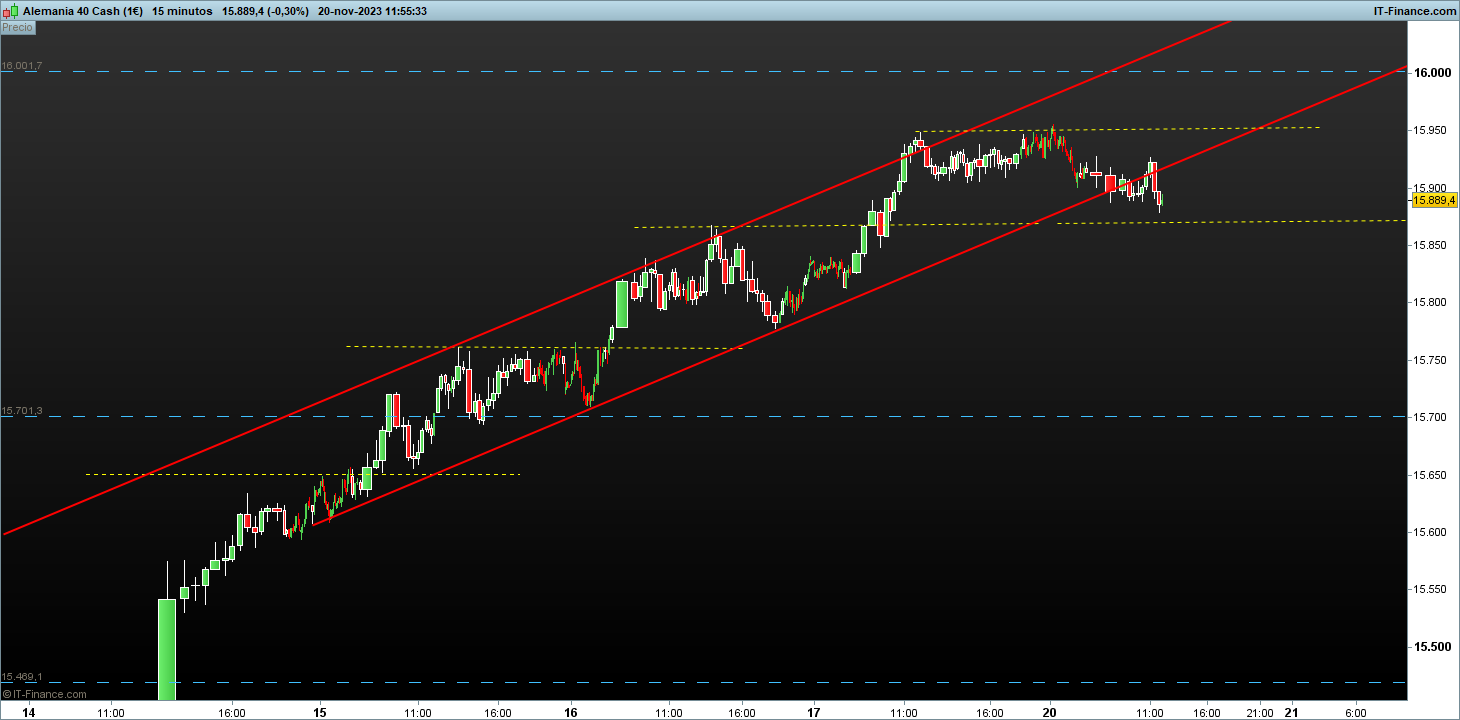Image resolution: width=1460 pixels, height=720 pixels.
Task: Click the quote 15.889,4 (-0,30%) in the header
Action: (265, 11)
